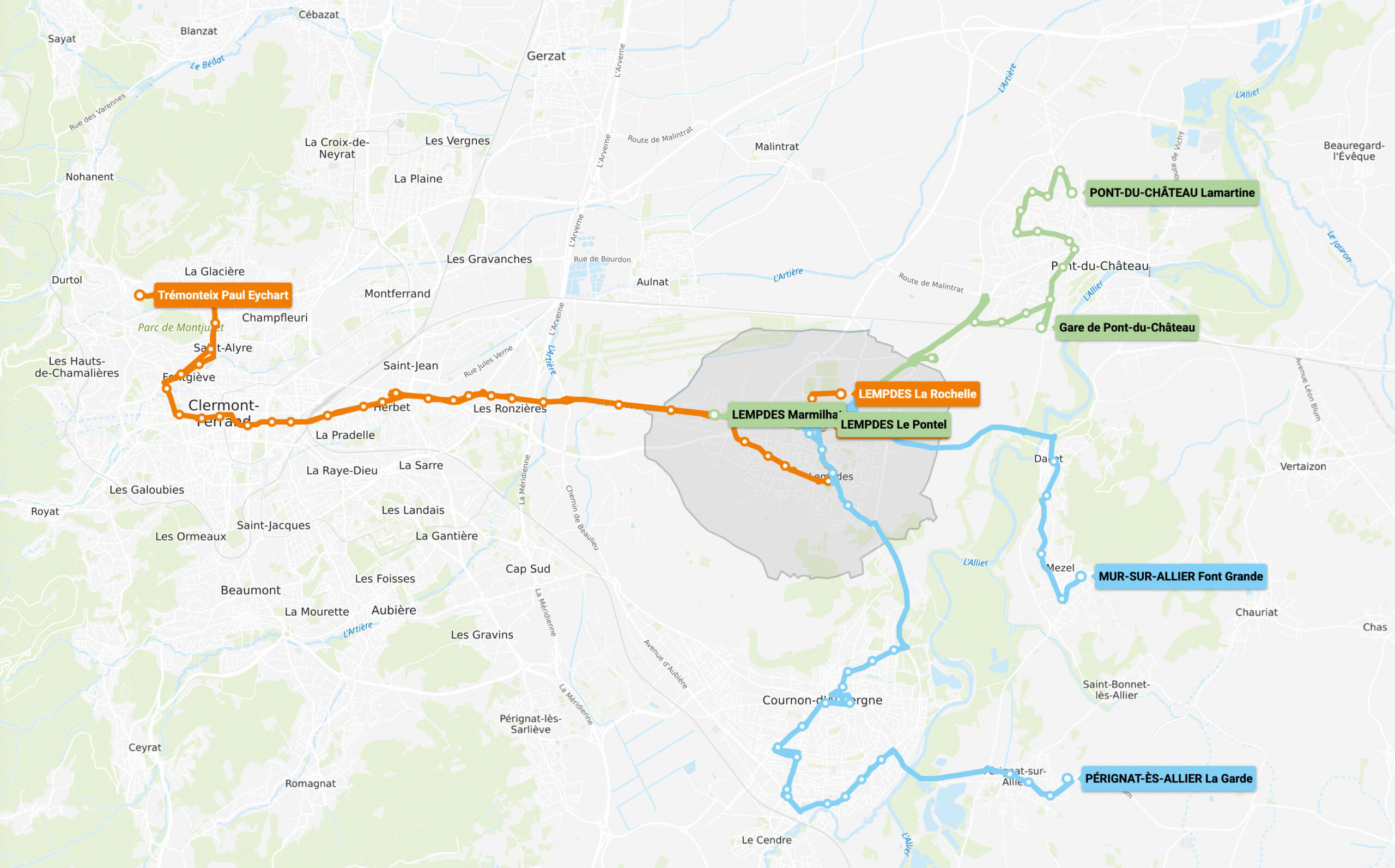Click the Trémonteix Paul Eychart orange label
The width and height of the screenshot is (1395, 868).
click(x=223, y=295)
